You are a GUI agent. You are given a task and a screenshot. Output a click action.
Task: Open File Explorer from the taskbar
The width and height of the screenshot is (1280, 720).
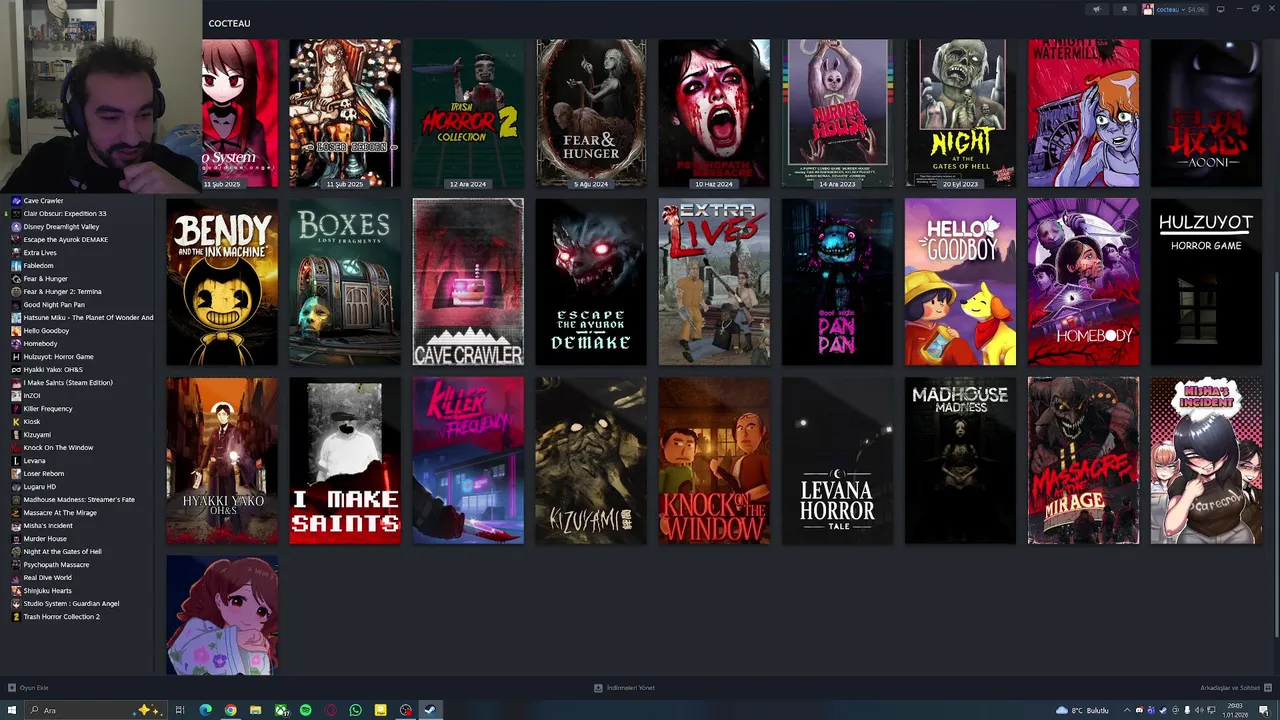(x=255, y=710)
